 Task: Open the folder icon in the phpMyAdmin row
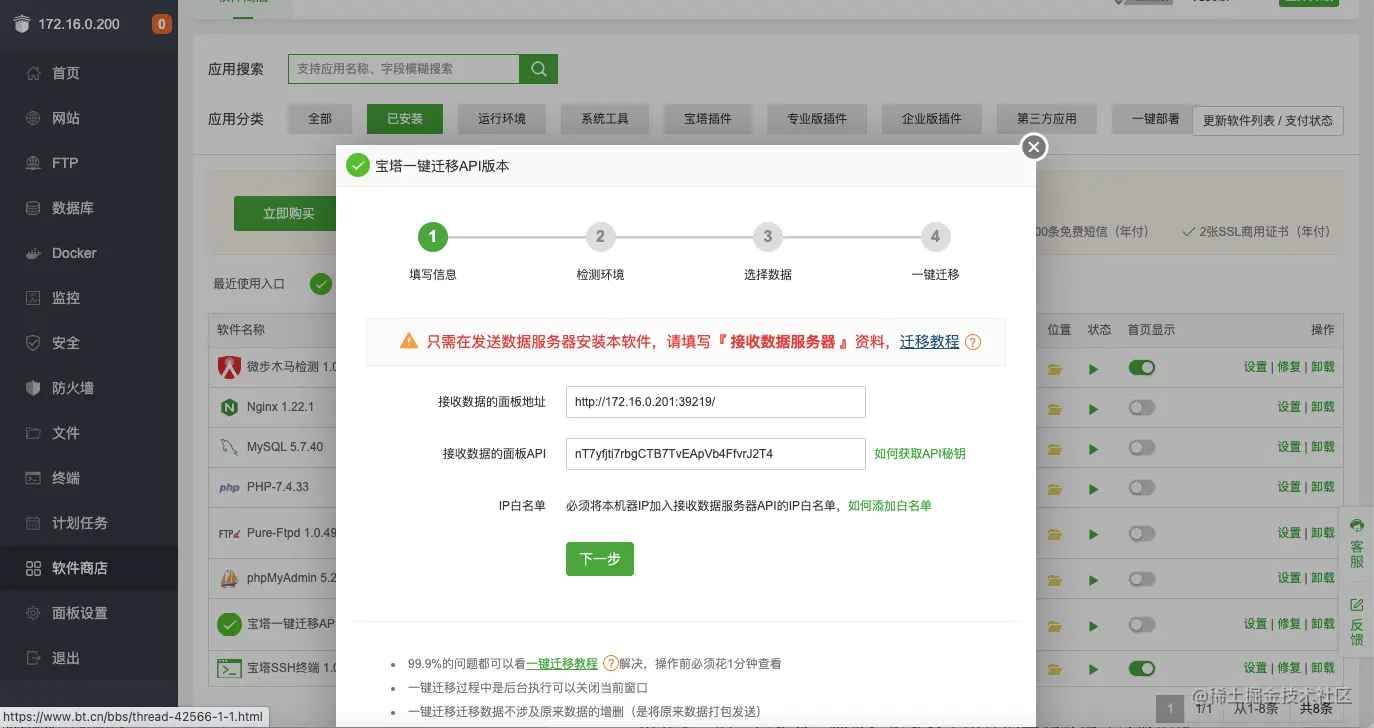[x=1054, y=579]
